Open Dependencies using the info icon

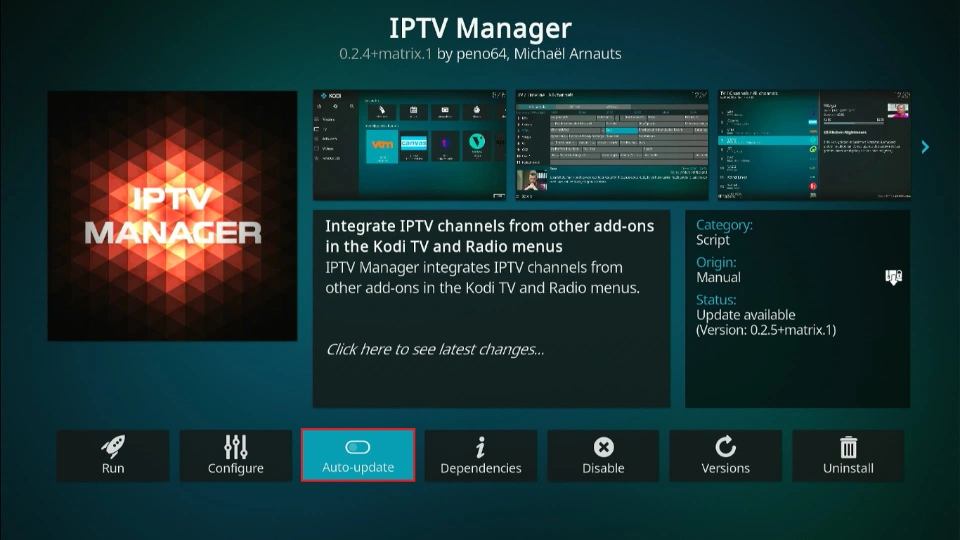[x=480, y=447]
